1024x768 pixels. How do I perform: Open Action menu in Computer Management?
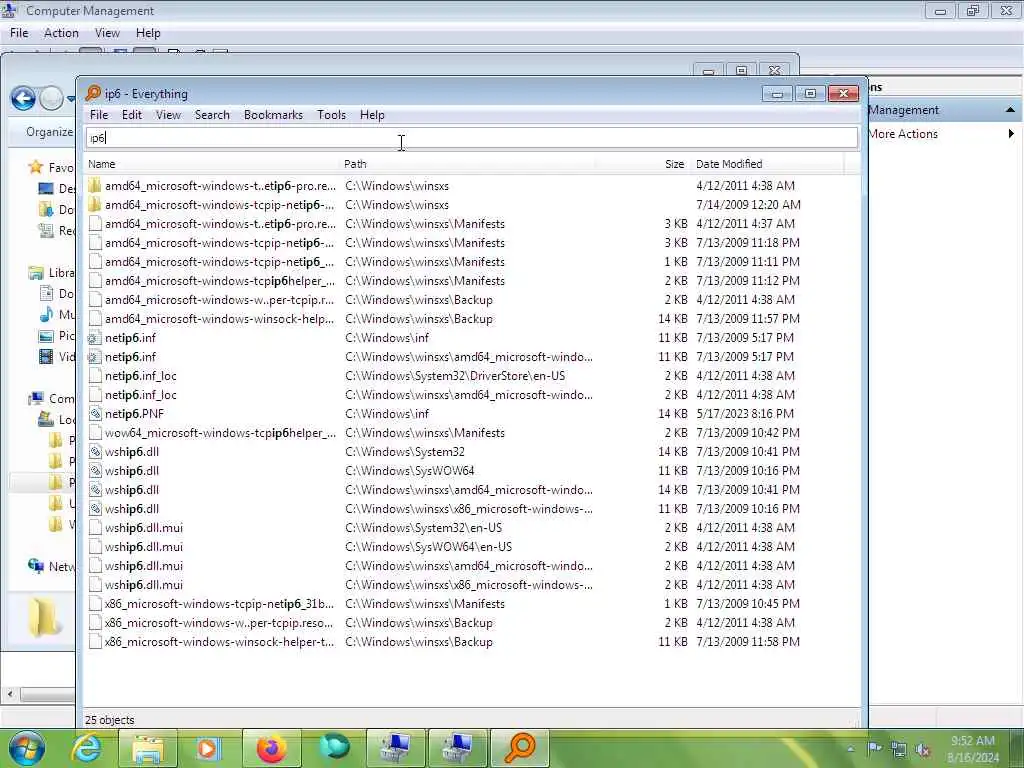tap(61, 33)
